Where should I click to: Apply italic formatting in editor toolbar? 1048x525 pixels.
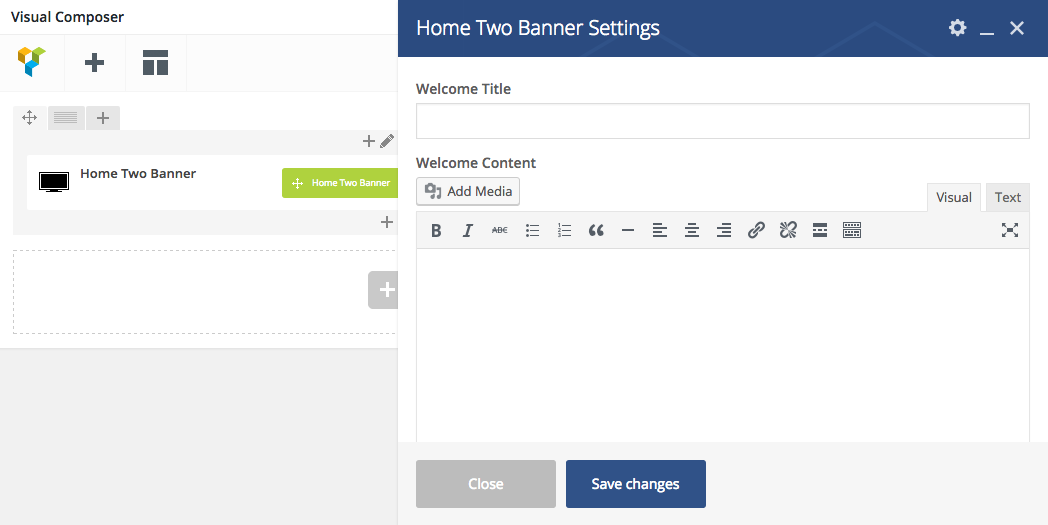(467, 231)
